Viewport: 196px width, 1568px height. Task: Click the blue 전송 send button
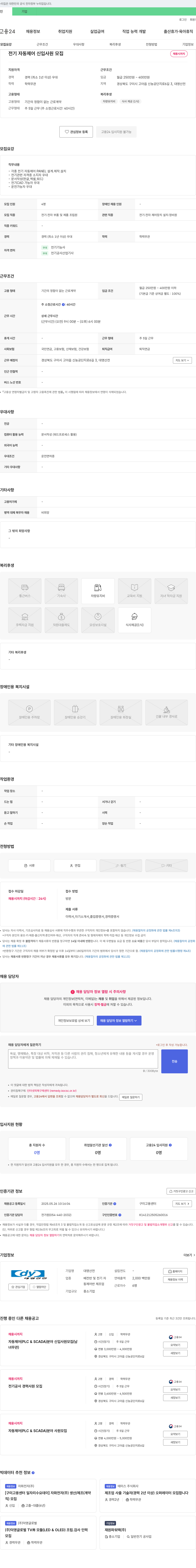(x=175, y=1061)
